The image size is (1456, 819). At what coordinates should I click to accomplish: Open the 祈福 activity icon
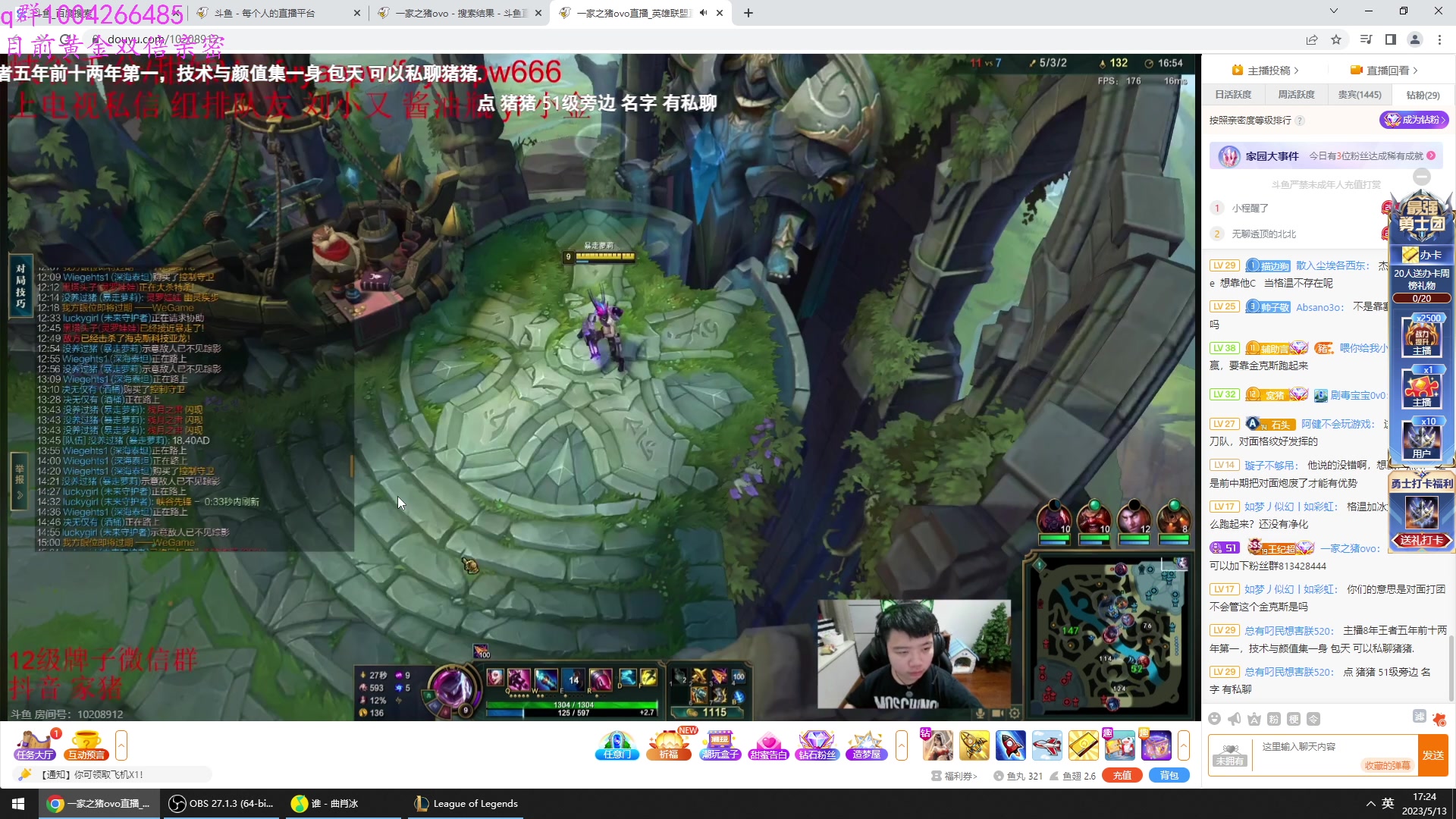669,745
